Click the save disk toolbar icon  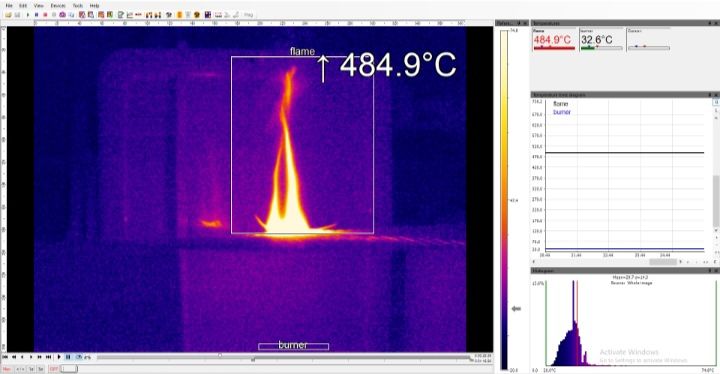[17, 15]
